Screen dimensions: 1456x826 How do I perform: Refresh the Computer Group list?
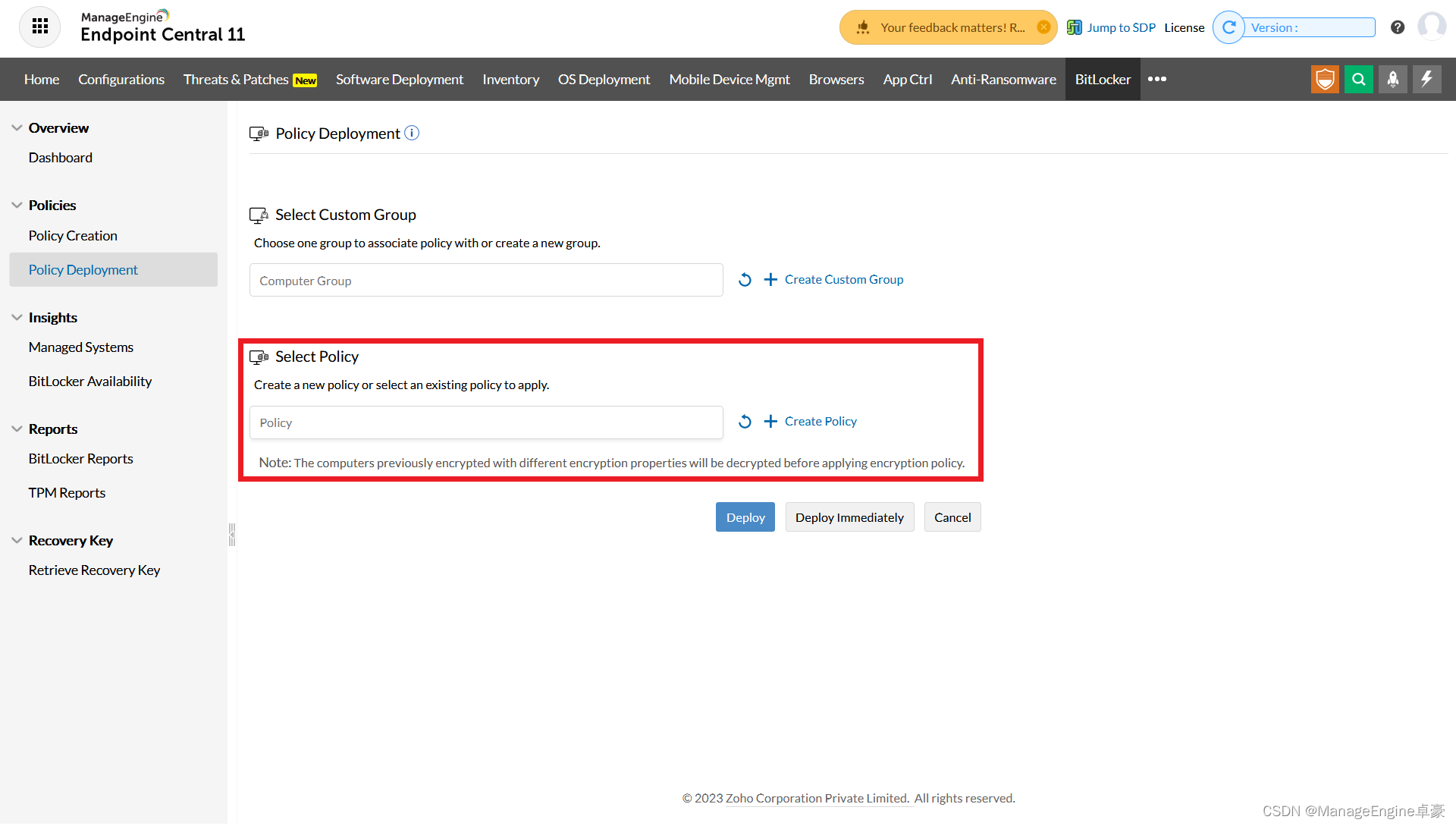click(x=745, y=280)
